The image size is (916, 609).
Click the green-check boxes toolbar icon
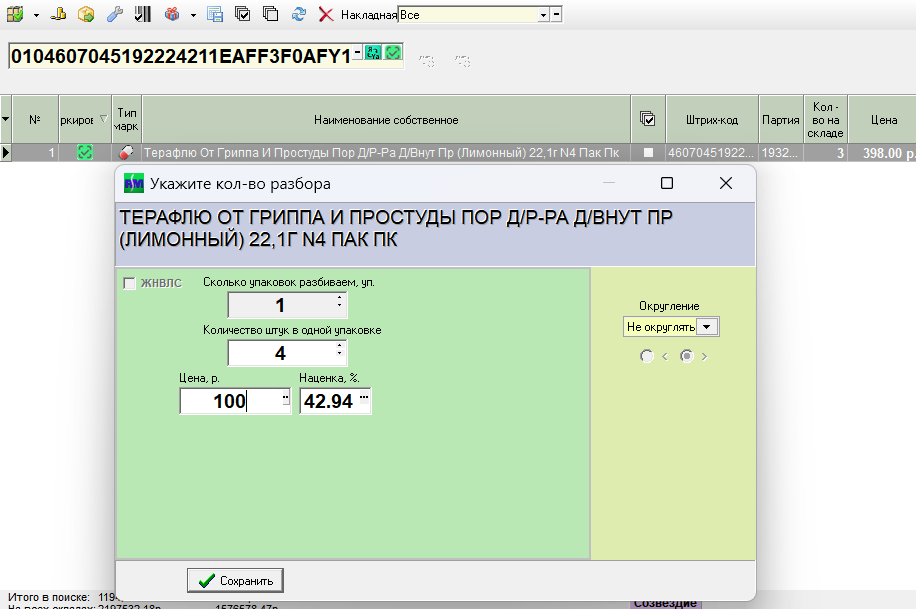coord(15,14)
